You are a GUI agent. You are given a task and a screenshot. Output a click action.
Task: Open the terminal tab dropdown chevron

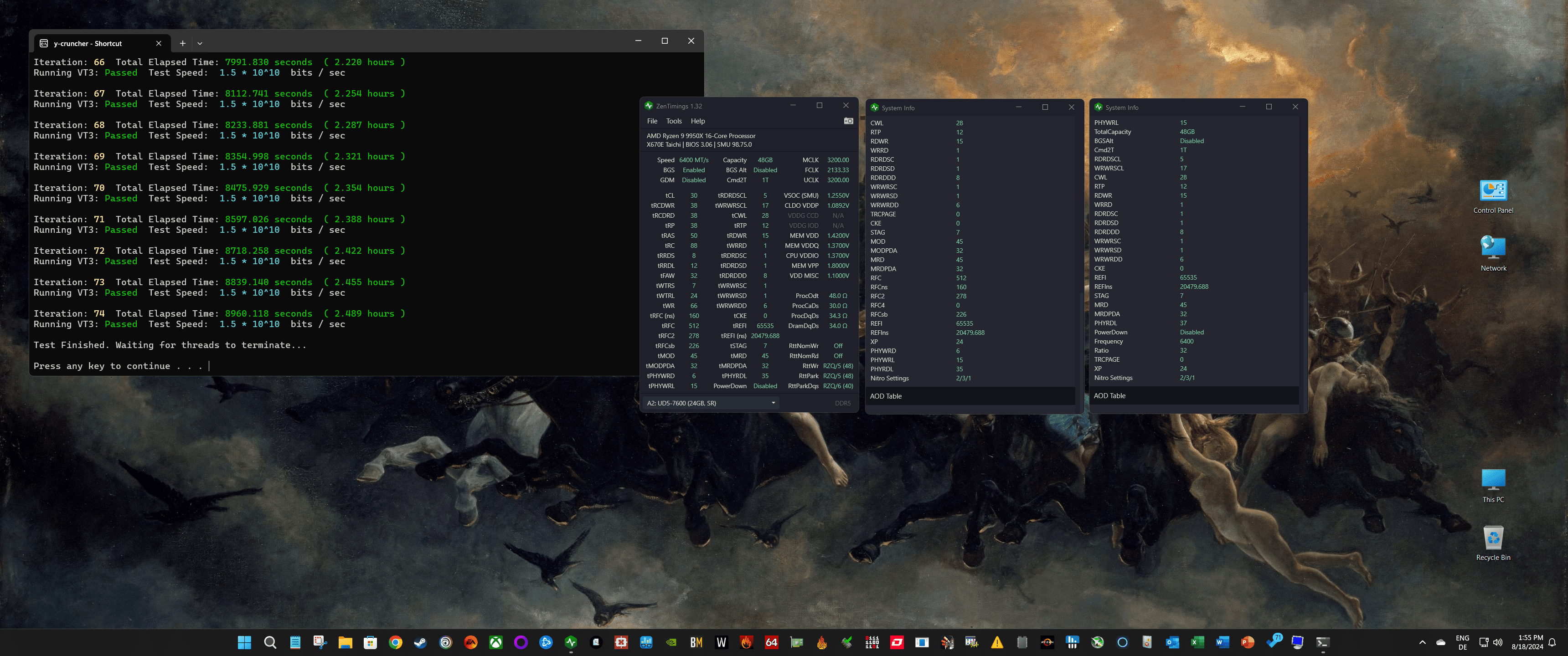point(200,43)
